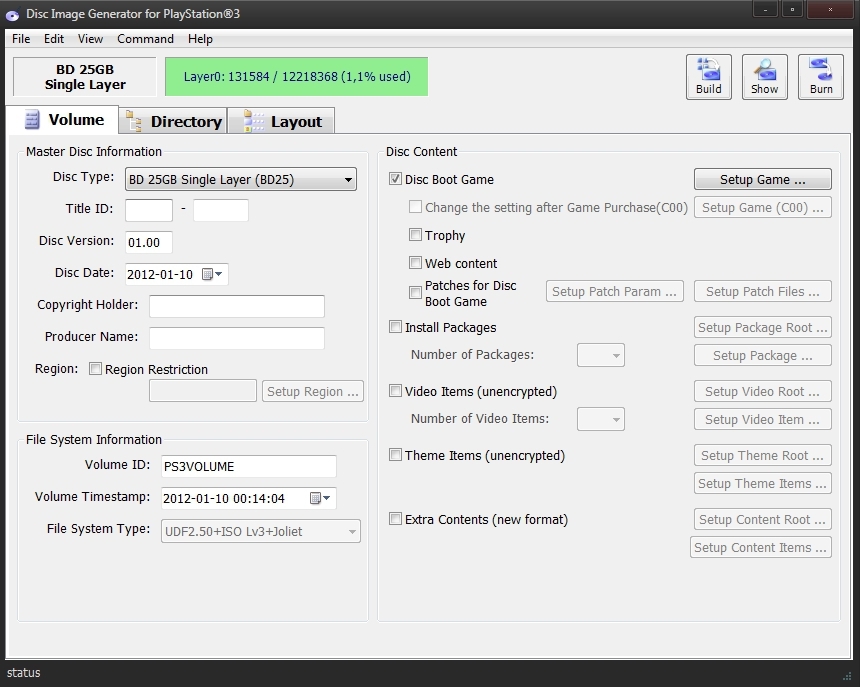Click the 'status' text in status bar
Image resolution: width=860 pixels, height=687 pixels.
tap(24, 673)
